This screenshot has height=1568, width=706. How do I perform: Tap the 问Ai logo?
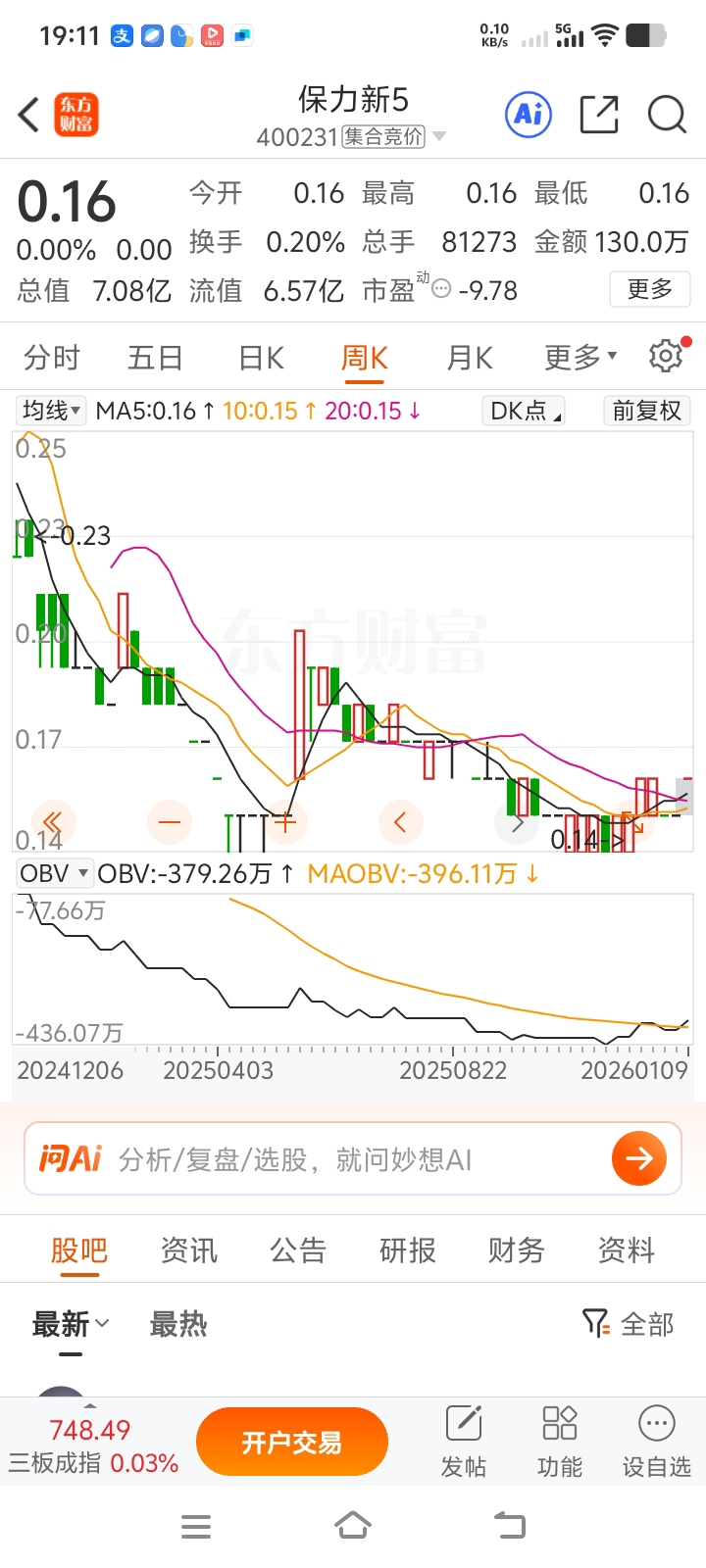71,1158
